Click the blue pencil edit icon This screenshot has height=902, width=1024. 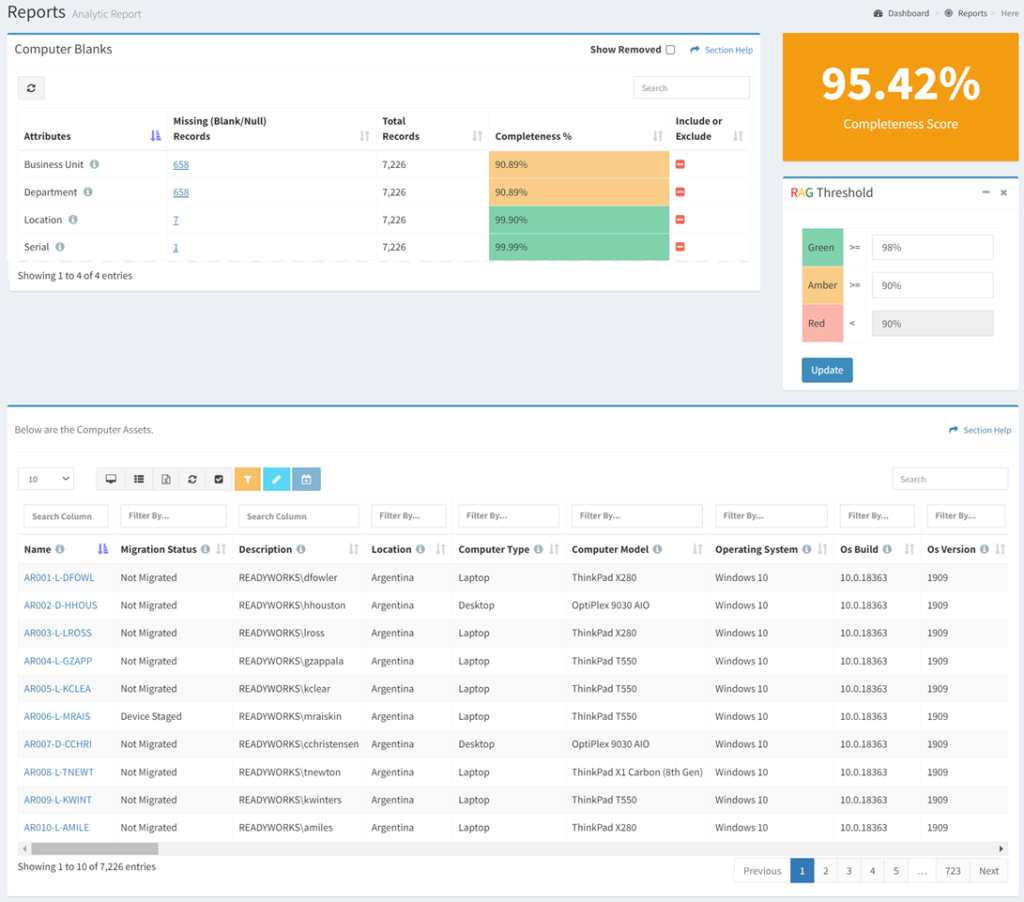pos(276,479)
